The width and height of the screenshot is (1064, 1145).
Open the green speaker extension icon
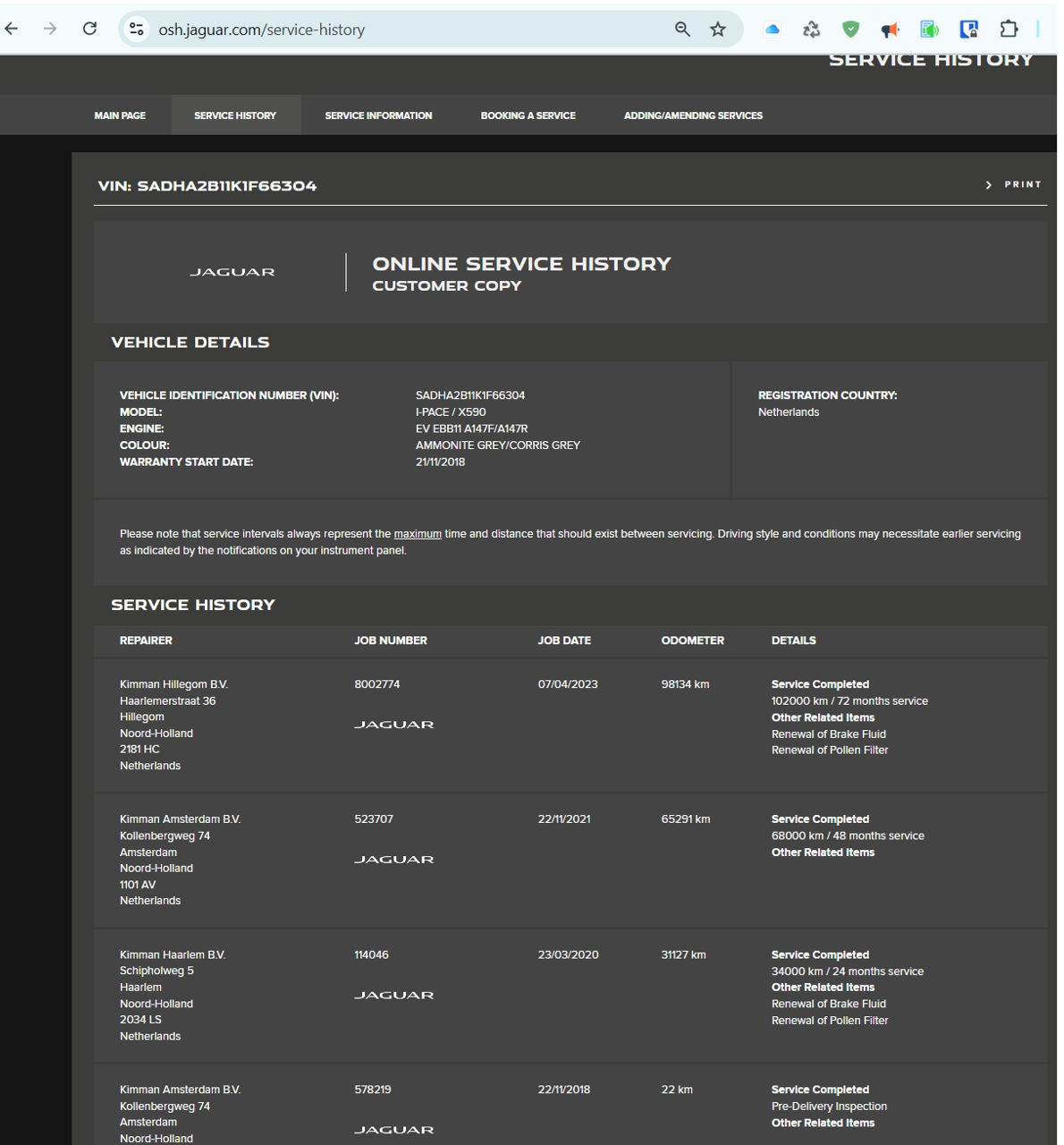click(929, 30)
